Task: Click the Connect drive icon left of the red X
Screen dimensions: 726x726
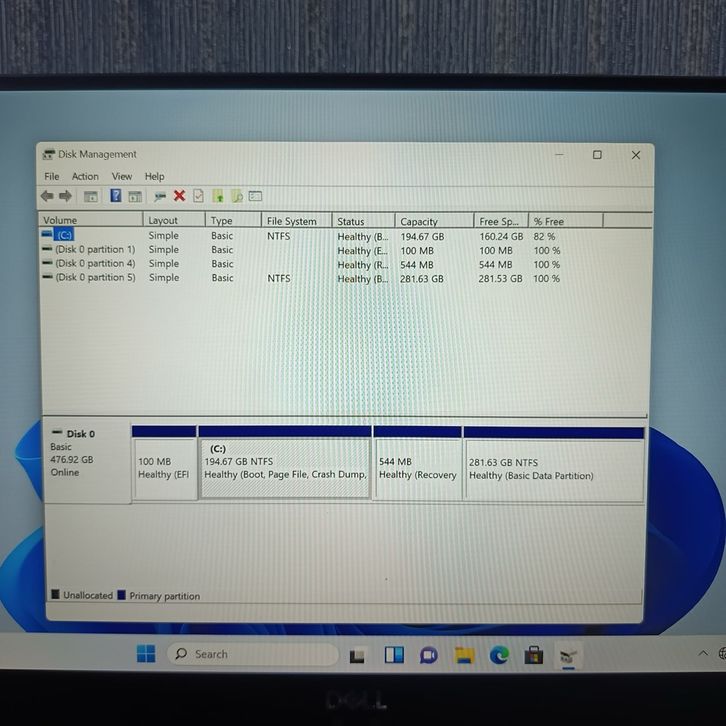Action: (160, 196)
